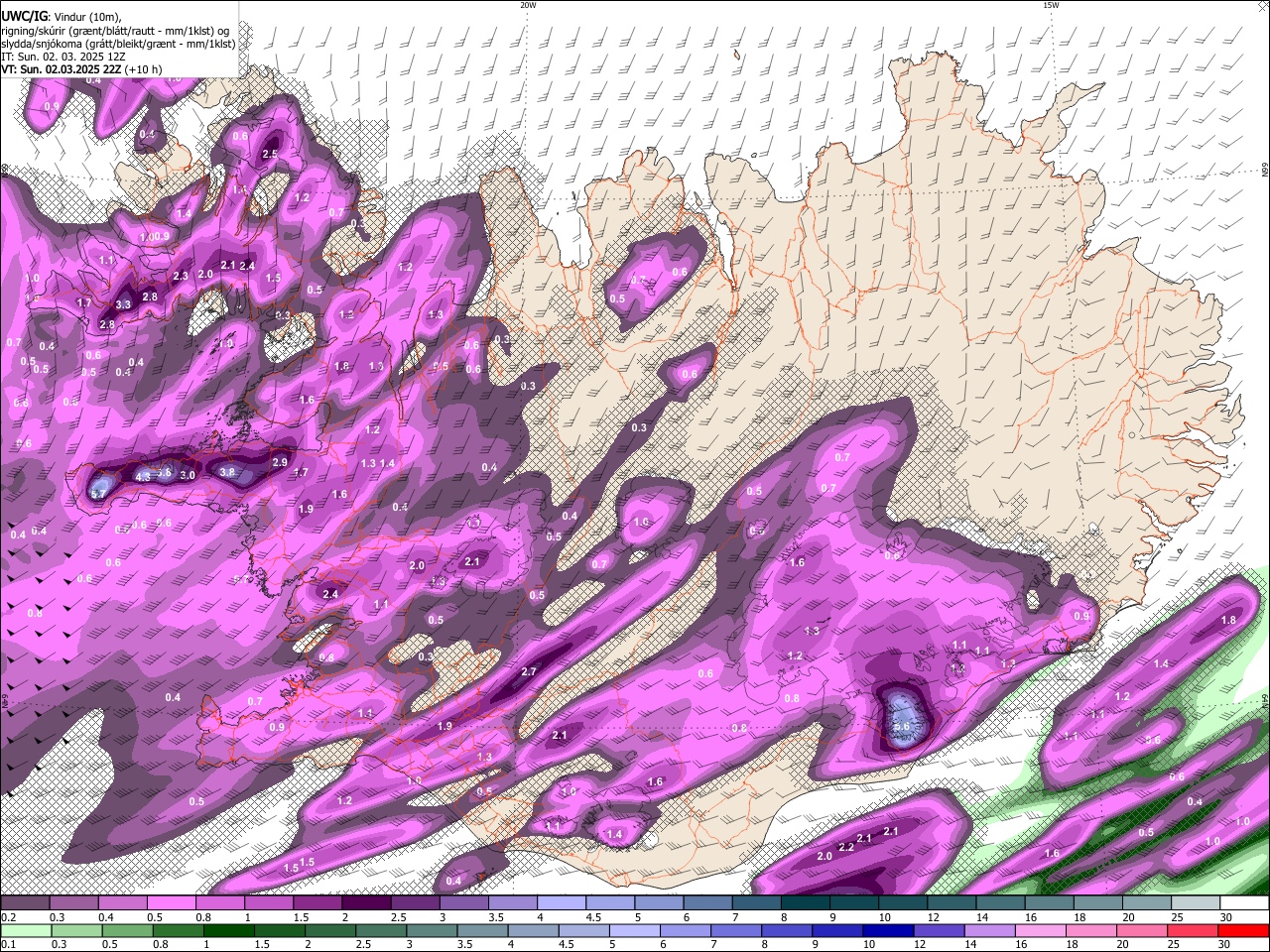Click the 3.8 precipitation value on the map
The image size is (1270, 952).
point(227,473)
